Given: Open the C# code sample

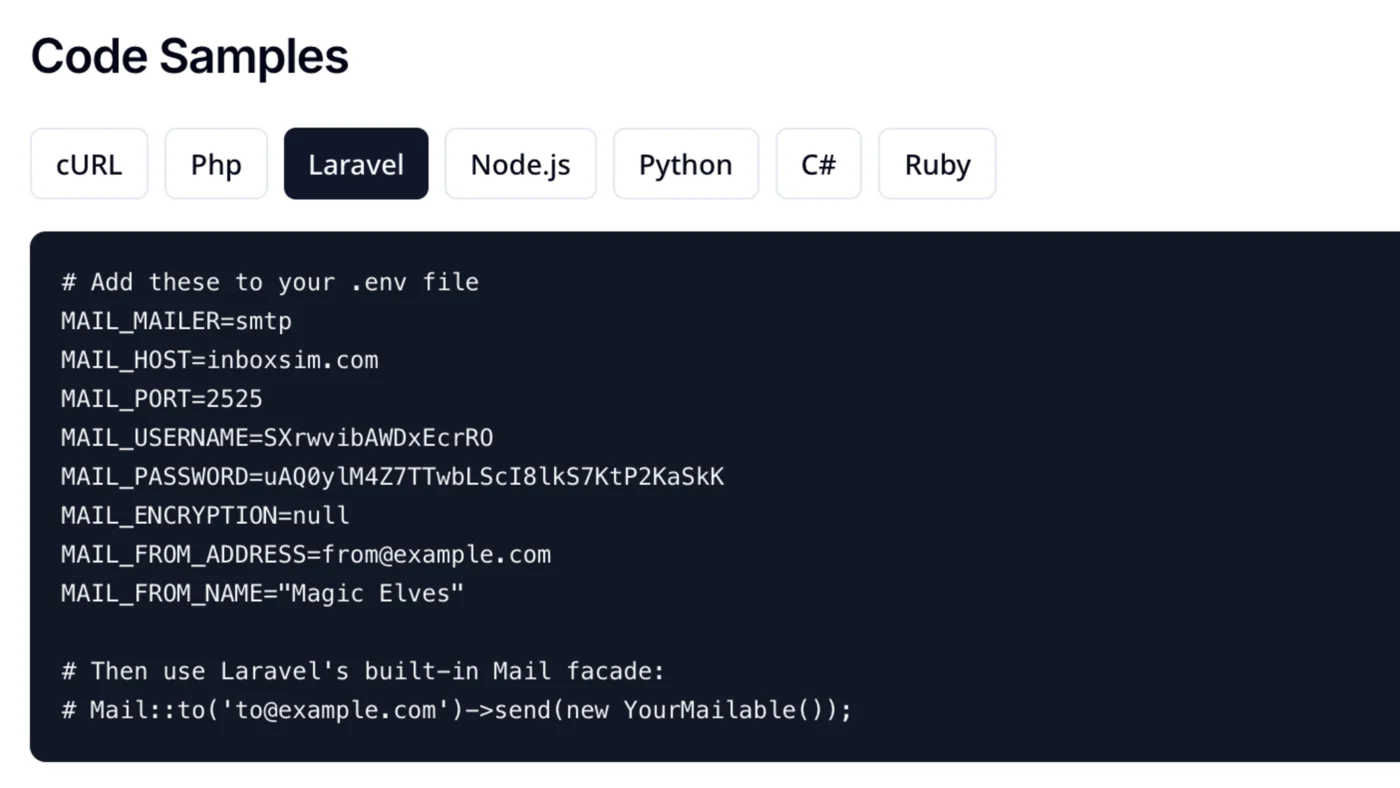Looking at the screenshot, I should (818, 163).
